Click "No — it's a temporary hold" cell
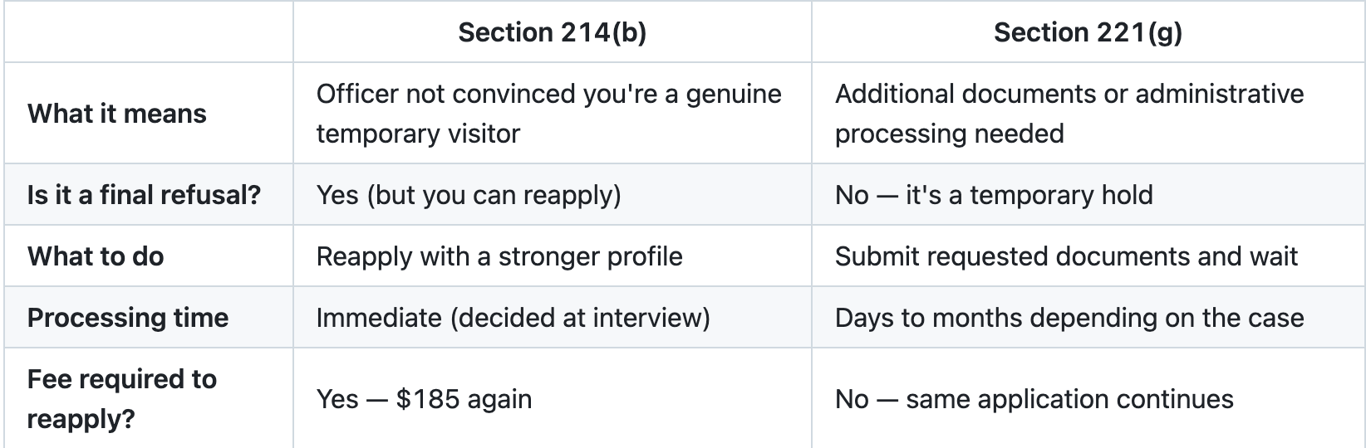This screenshot has height=448, width=1366. coord(993,193)
